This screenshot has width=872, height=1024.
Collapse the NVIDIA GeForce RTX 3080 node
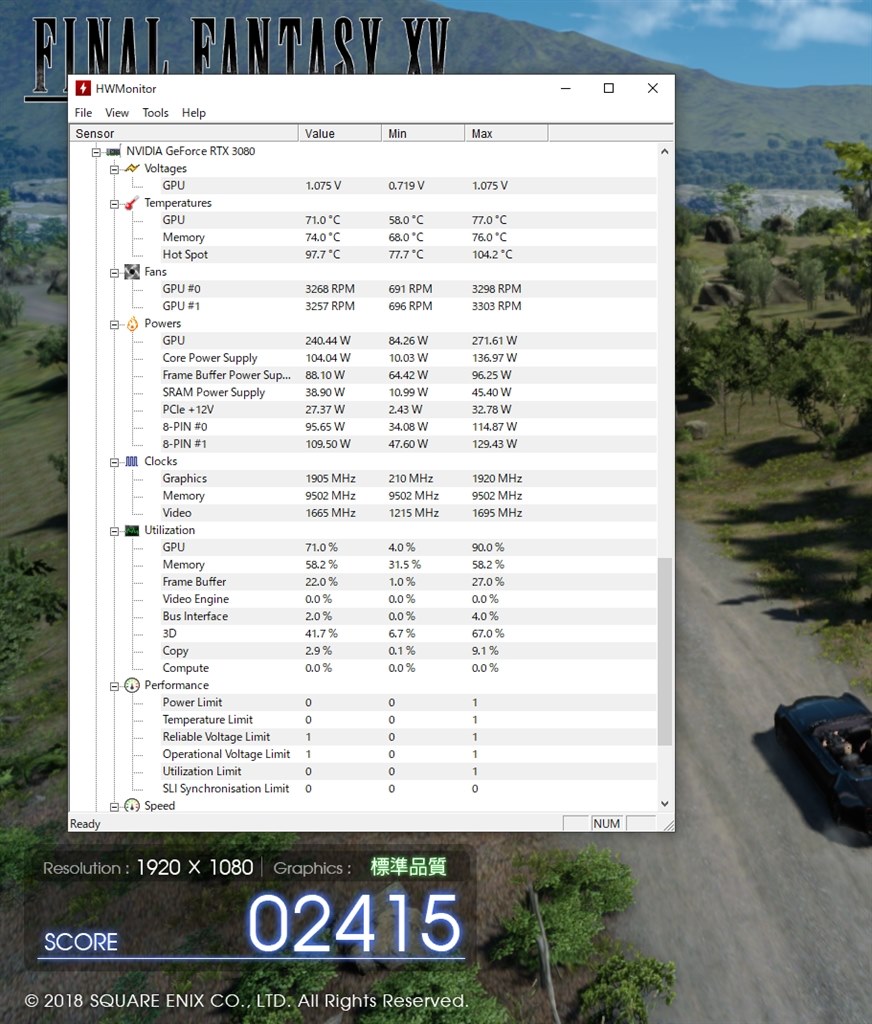tap(96, 152)
